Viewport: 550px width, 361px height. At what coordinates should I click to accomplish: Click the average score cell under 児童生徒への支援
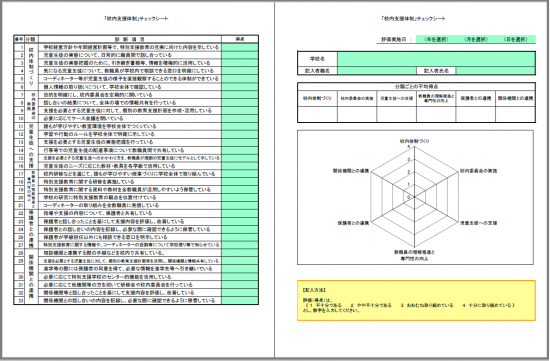[x=397, y=114]
